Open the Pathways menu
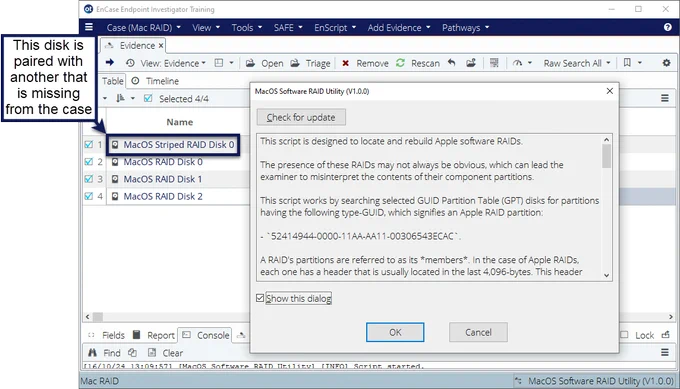This screenshot has width=680, height=389. (x=465, y=28)
